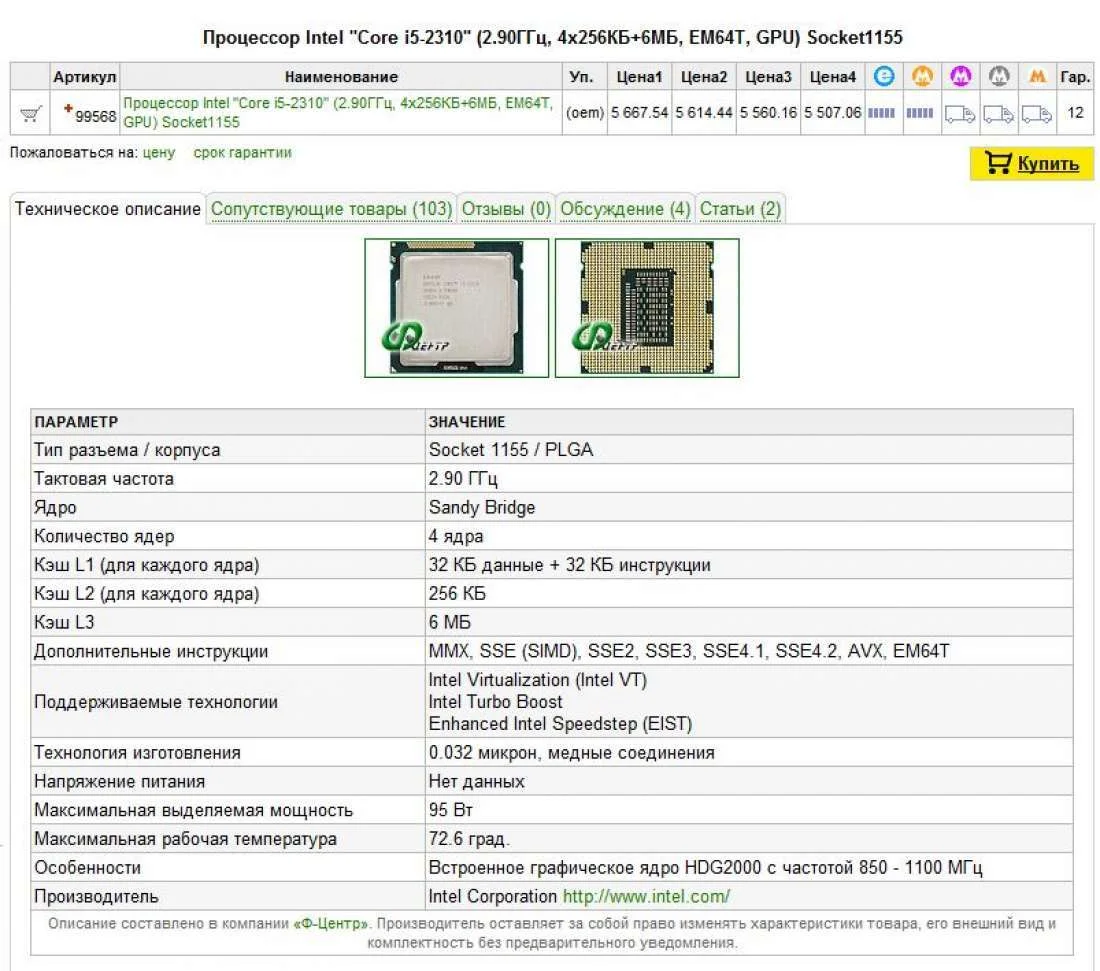1100x971 pixels.
Task: Click the 'Intel Virtualization (Intel VT)' line
Action: pos(537,680)
